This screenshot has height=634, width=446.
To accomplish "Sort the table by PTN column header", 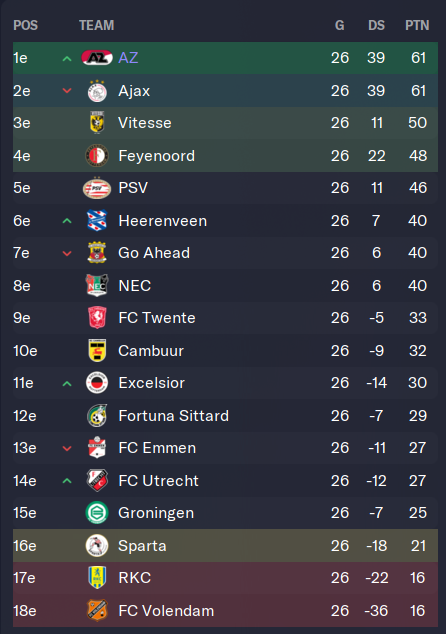I will (x=417, y=25).
